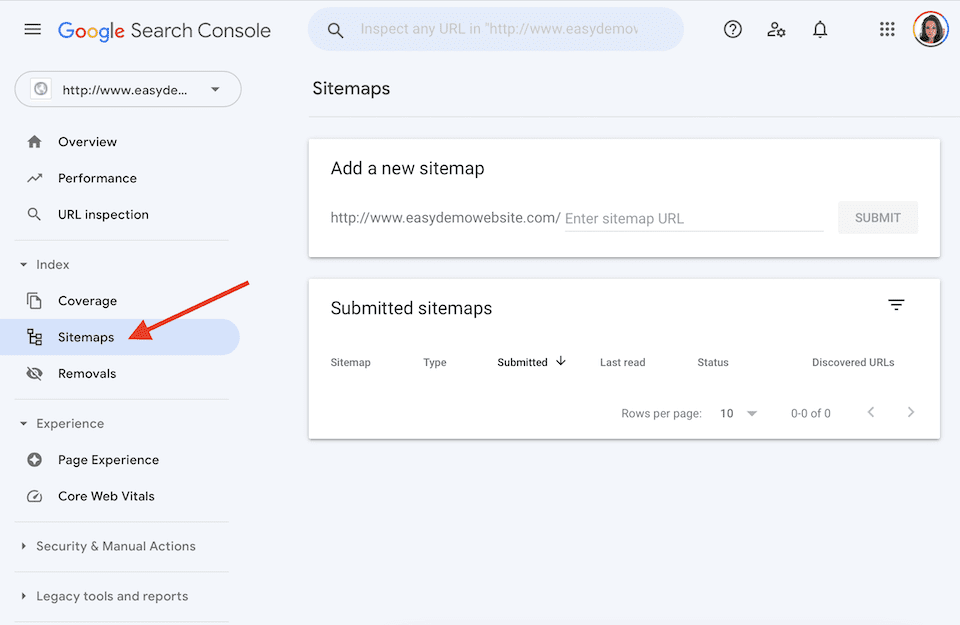Open the property selector dropdown
The image size is (960, 625).
pyautogui.click(x=215, y=89)
